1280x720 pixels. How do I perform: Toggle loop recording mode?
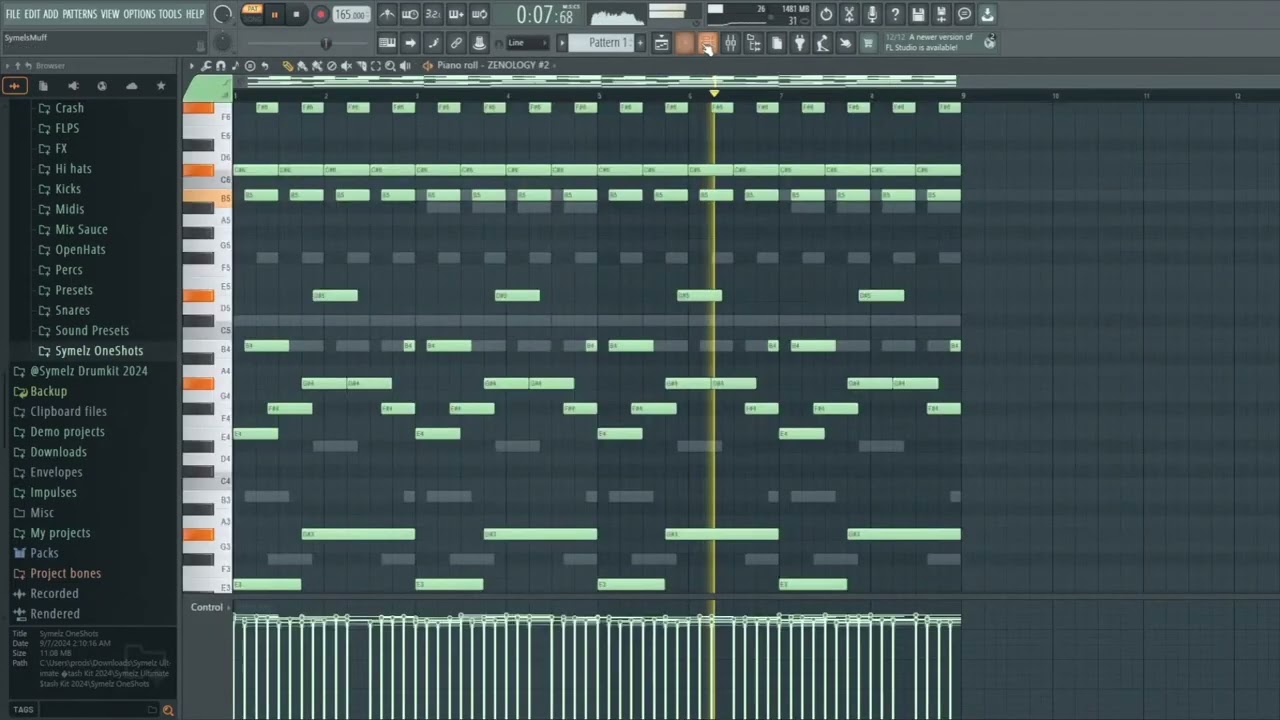(x=479, y=14)
